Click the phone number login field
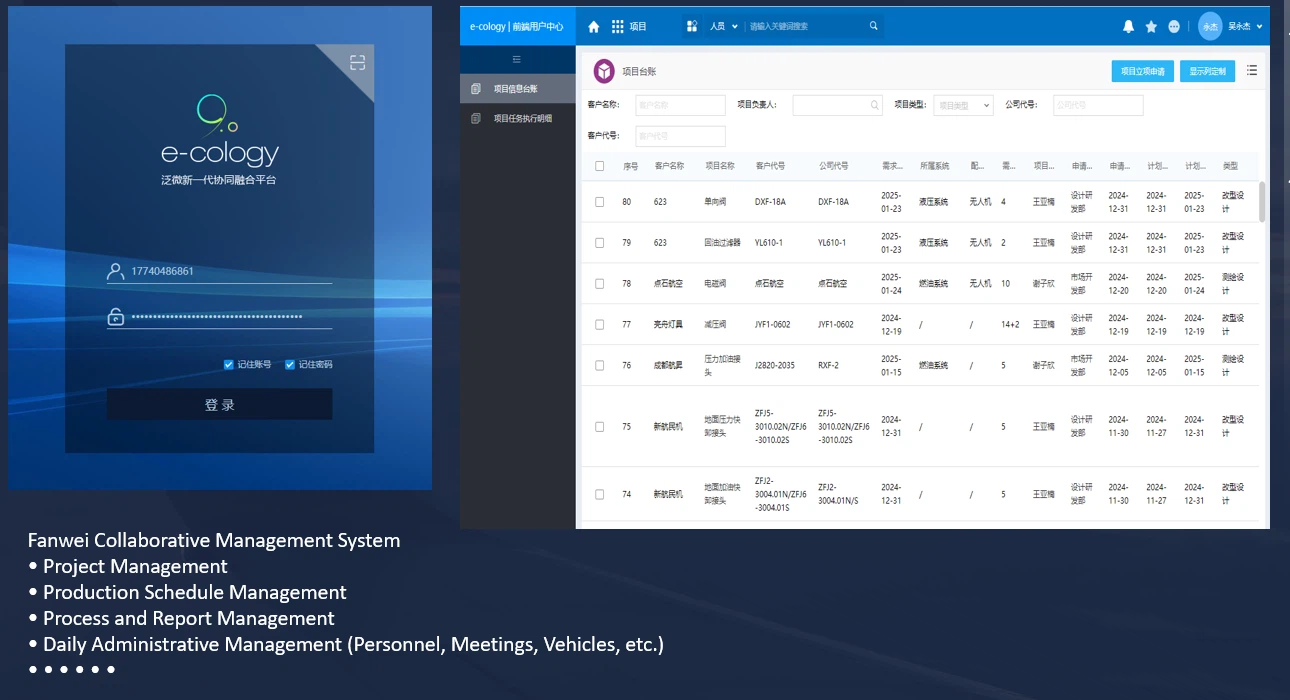The height and width of the screenshot is (700, 1290). click(220, 271)
